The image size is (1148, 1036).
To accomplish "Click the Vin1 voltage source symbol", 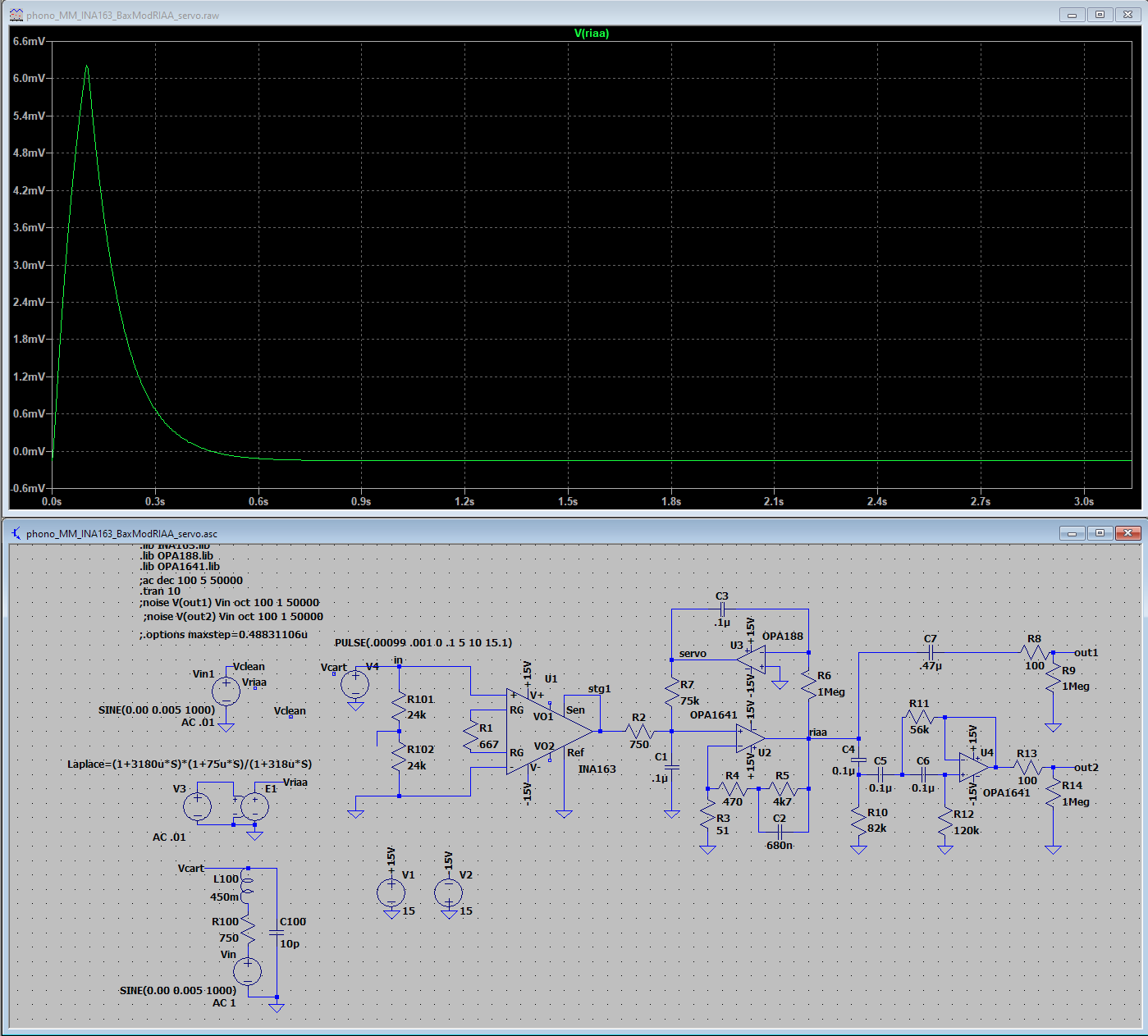I will pyautogui.click(x=226, y=691).
